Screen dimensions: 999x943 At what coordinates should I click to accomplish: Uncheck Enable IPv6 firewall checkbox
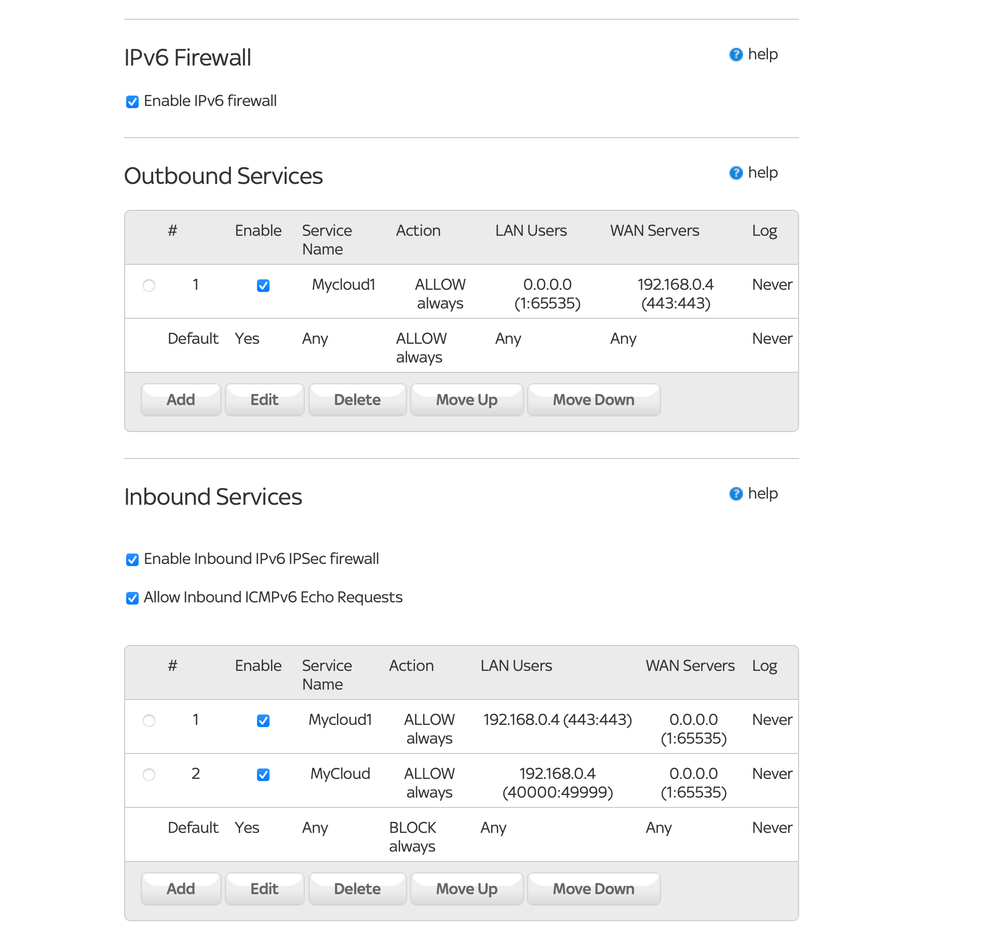pyautogui.click(x=132, y=102)
